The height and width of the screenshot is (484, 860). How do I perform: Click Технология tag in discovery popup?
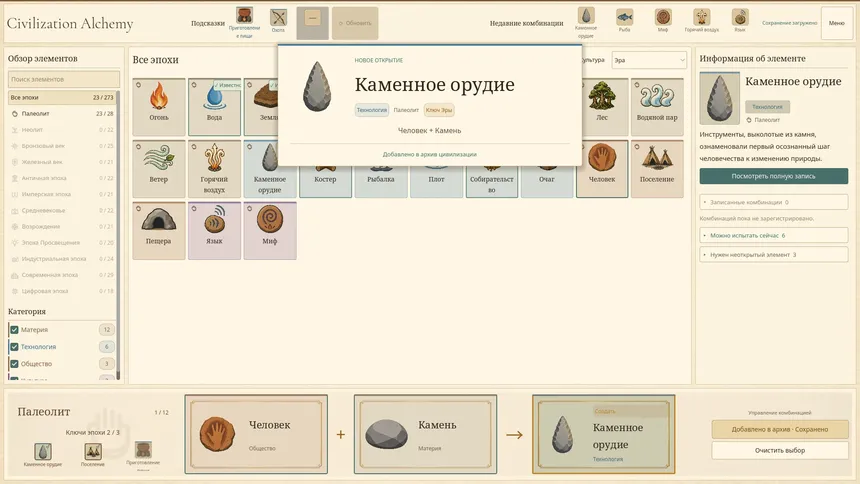[x=372, y=110]
